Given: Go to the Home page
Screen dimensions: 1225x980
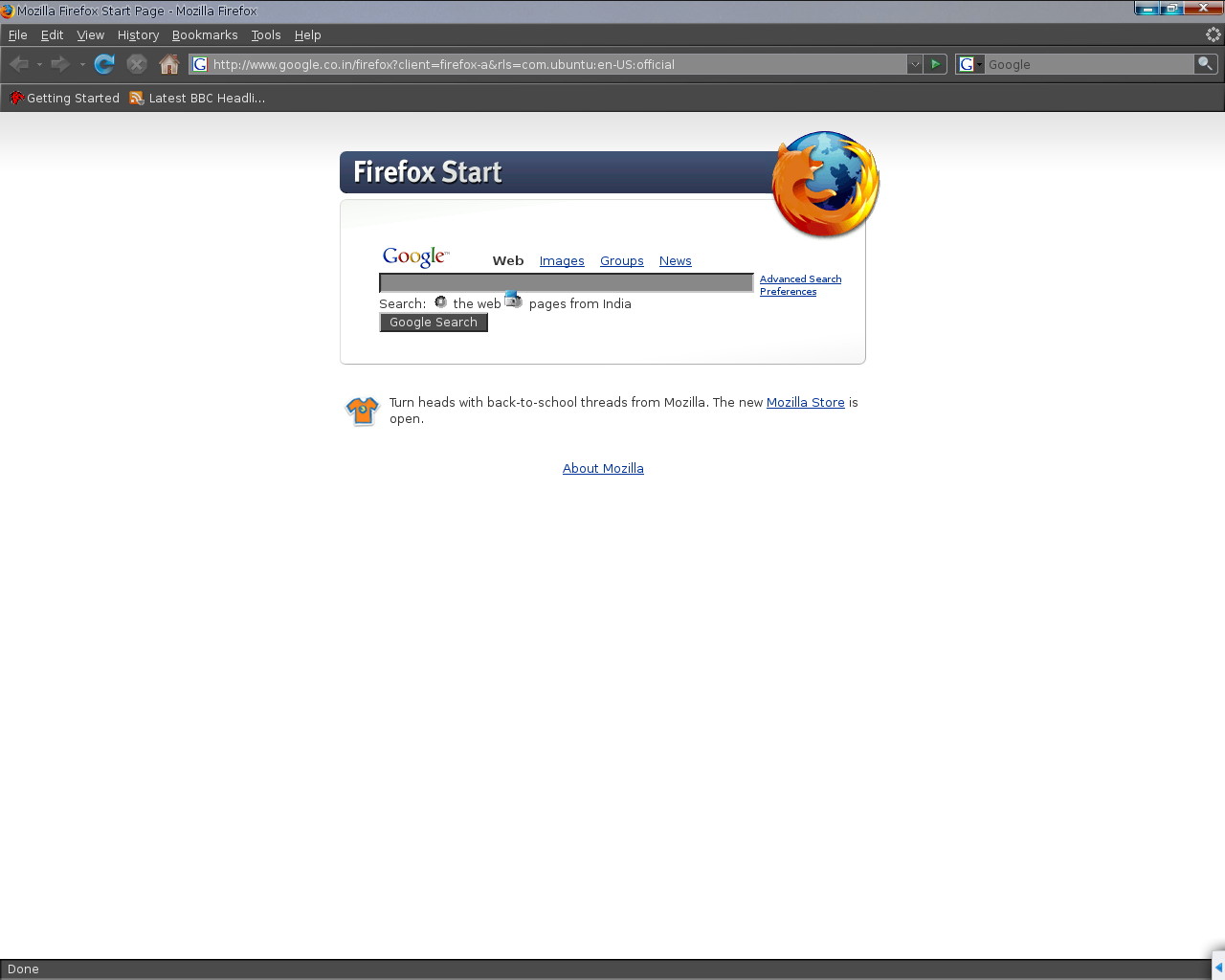Looking at the screenshot, I should point(169,64).
